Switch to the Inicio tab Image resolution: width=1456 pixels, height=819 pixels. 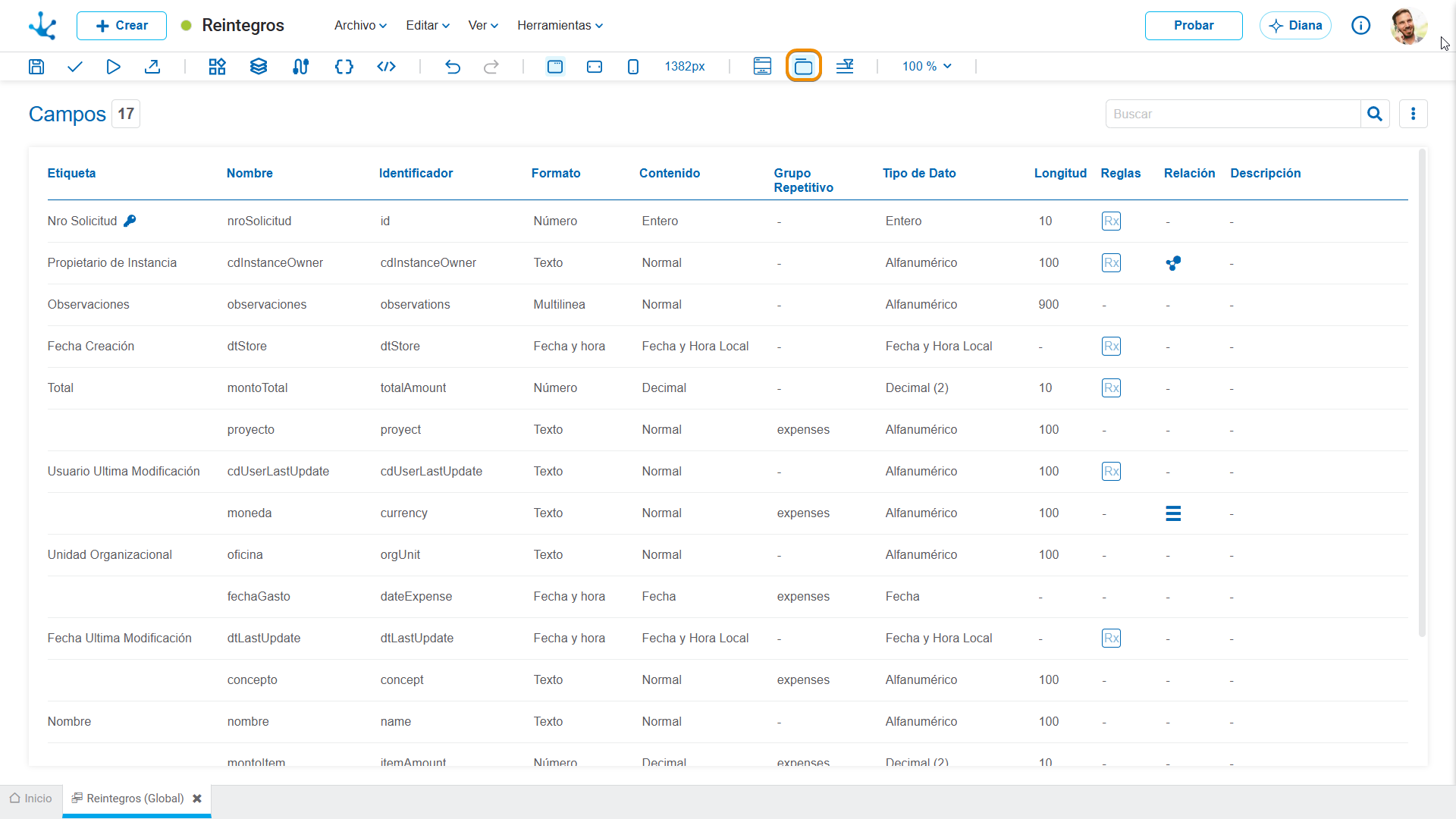pyautogui.click(x=31, y=799)
